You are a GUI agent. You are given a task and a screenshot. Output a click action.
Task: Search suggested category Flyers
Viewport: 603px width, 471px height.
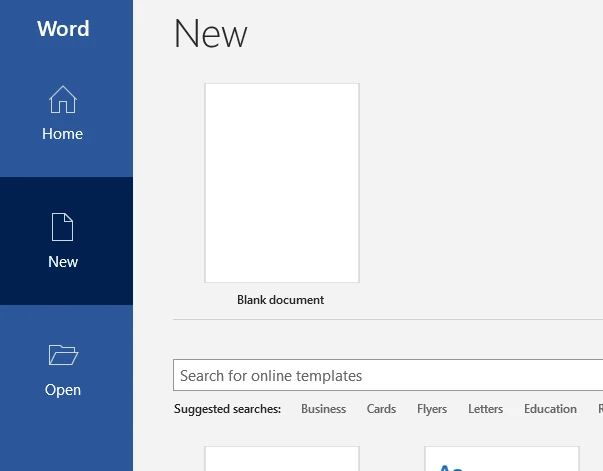[432, 409]
